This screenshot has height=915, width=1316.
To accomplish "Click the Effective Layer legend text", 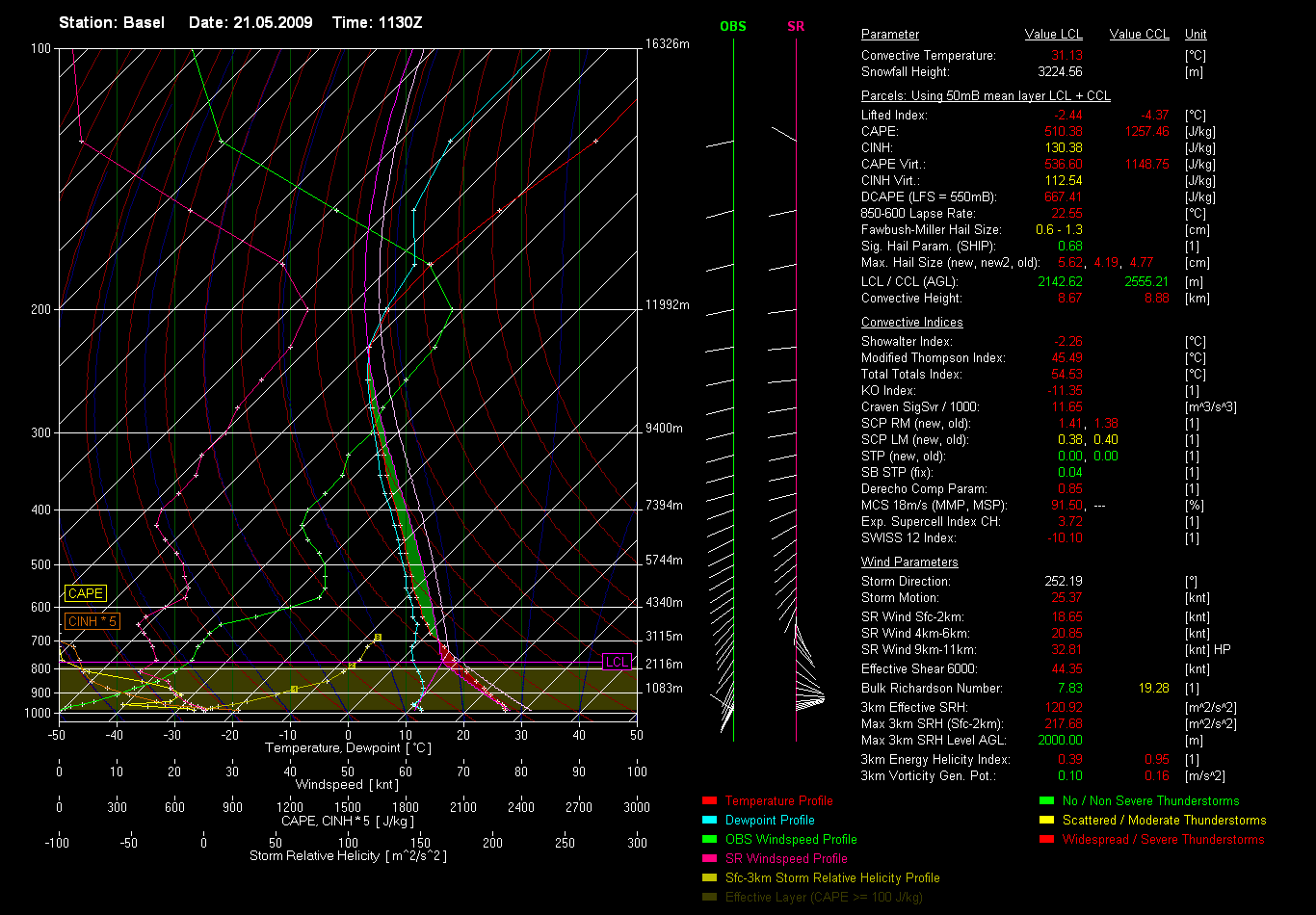I will pos(824,897).
